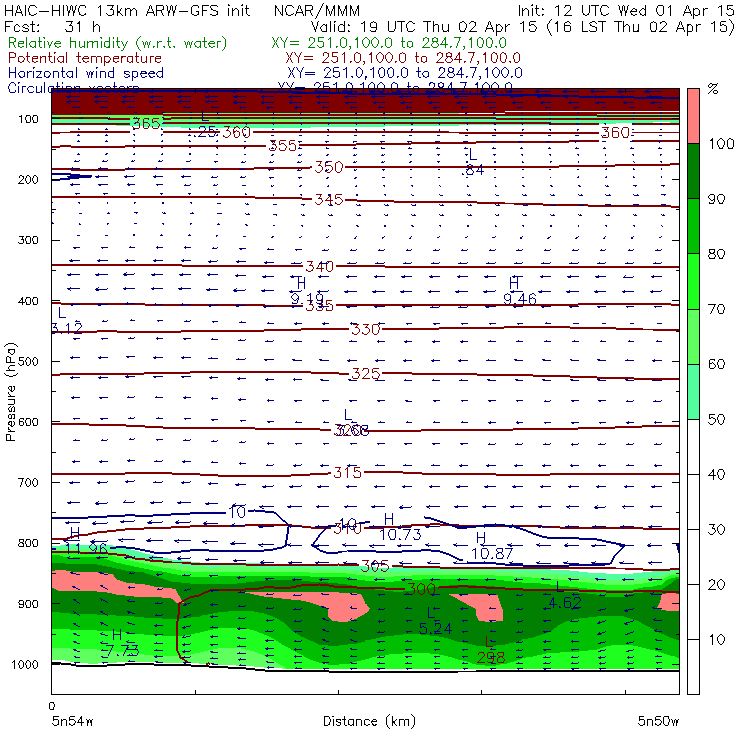740x740 pixels.
Task: Click the blue 'Horizontal wind speed' legend label
Action: click(86, 73)
